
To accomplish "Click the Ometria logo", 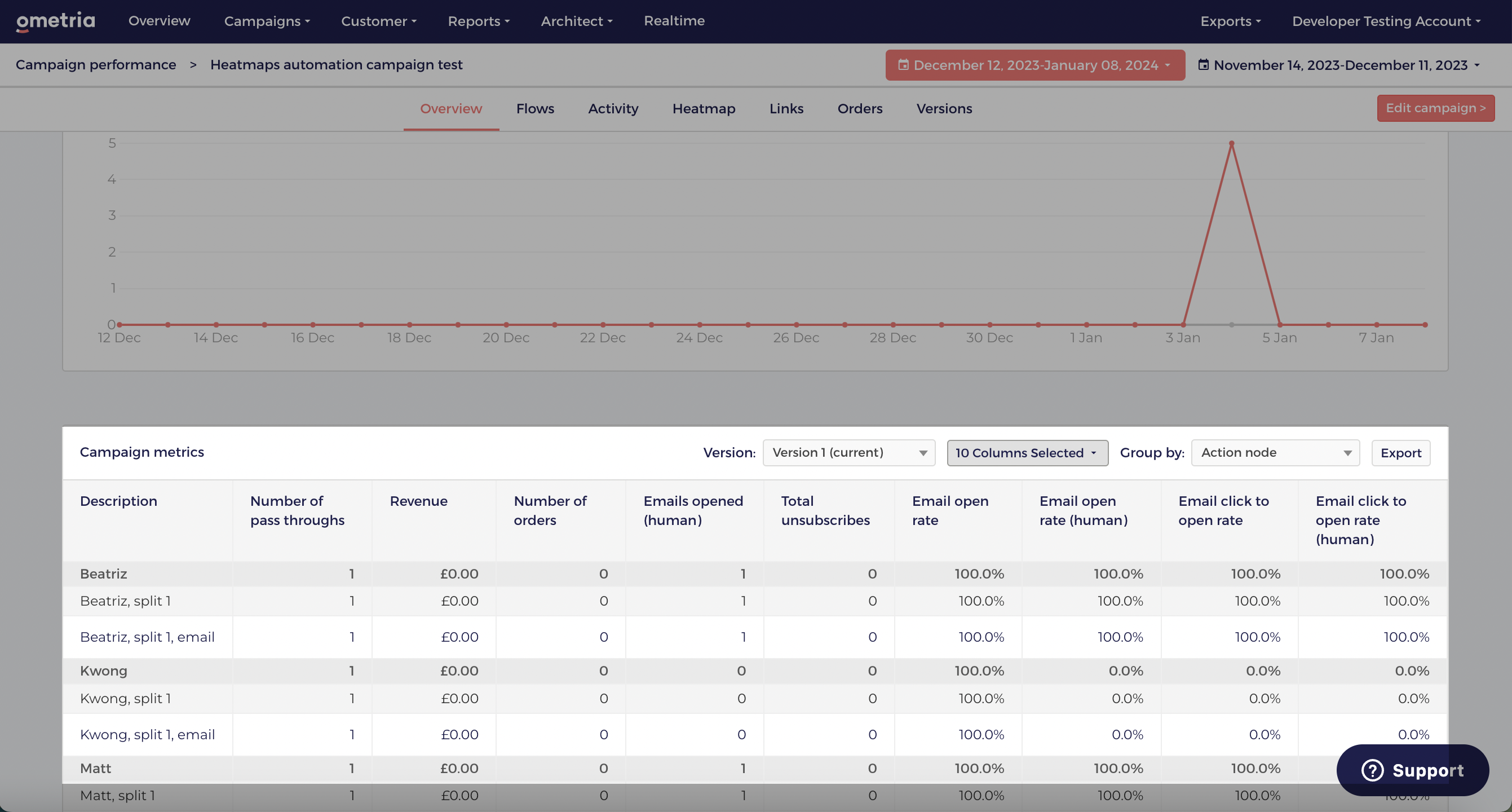I will click(x=55, y=21).
